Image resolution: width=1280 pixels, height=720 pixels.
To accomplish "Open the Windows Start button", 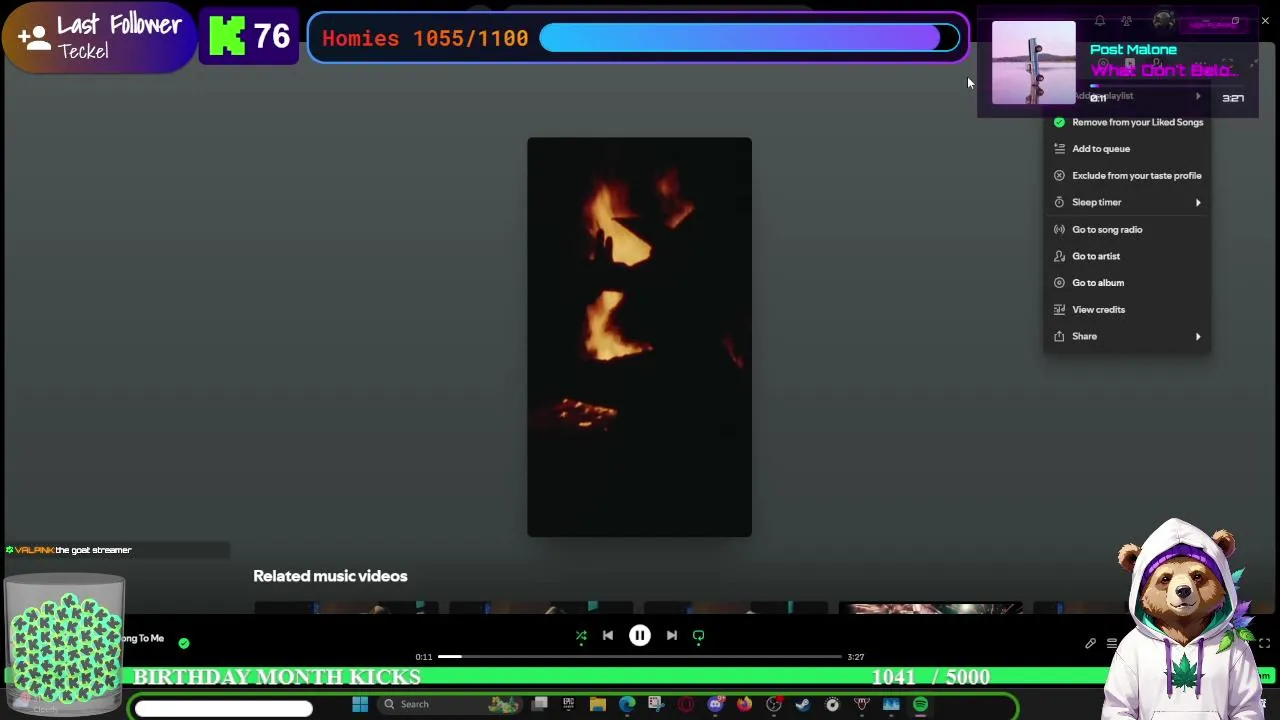I will tap(360, 704).
